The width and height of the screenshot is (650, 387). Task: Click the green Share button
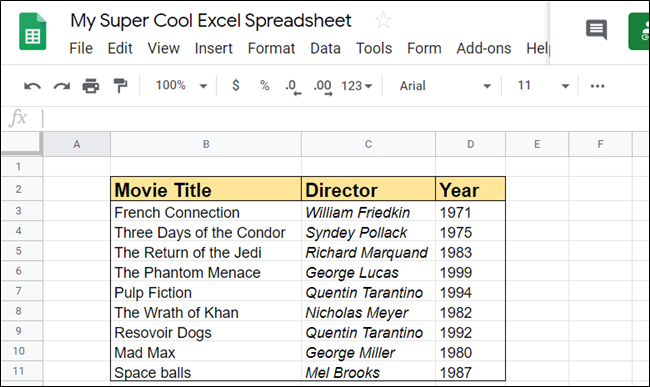[639, 31]
